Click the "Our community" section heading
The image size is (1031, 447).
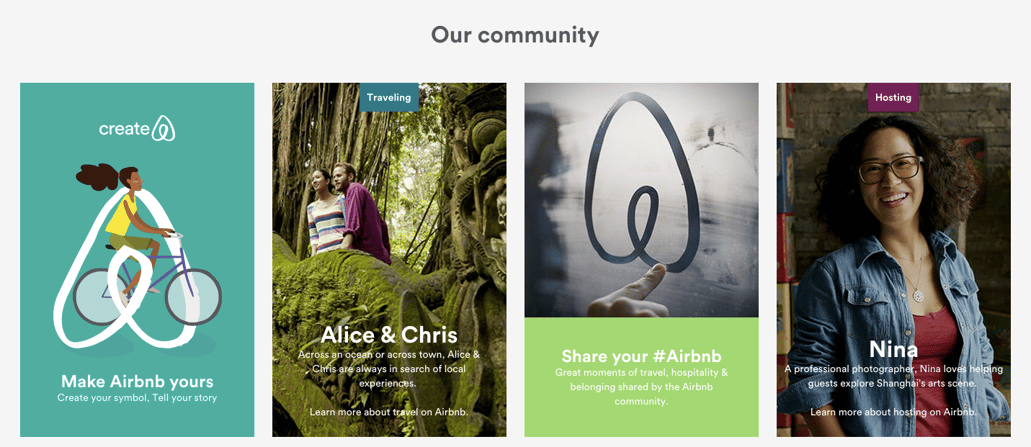pyautogui.click(x=515, y=34)
